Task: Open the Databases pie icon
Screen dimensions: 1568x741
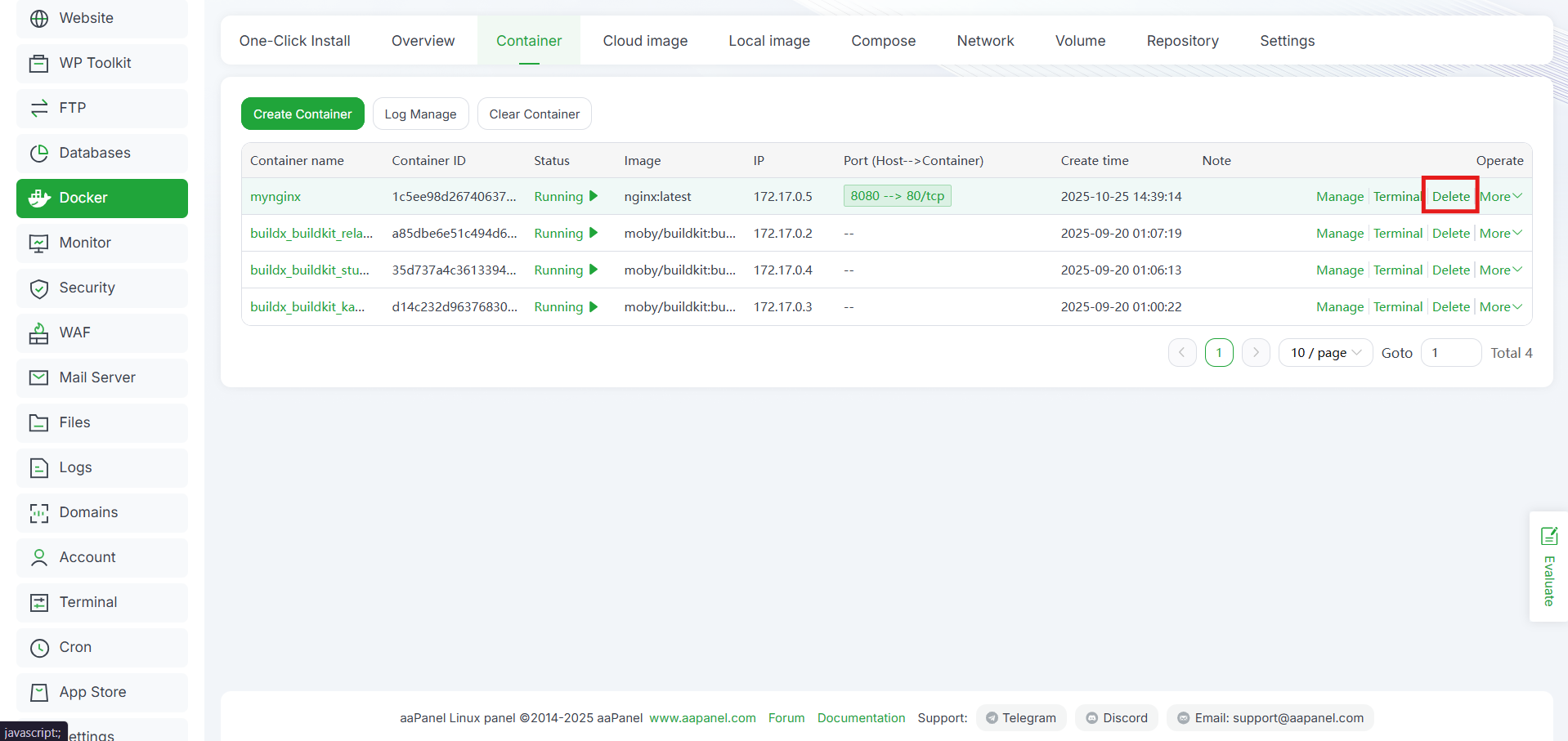Action: [39, 153]
